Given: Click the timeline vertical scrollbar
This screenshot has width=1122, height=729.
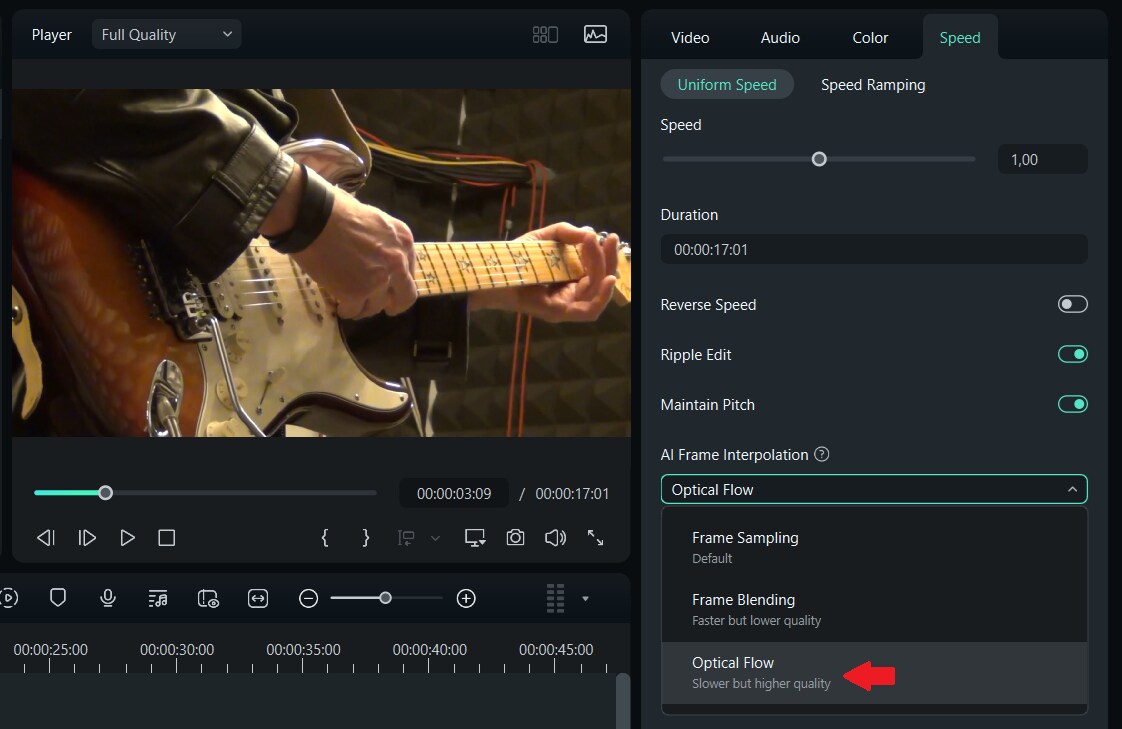Looking at the screenshot, I should (623, 700).
